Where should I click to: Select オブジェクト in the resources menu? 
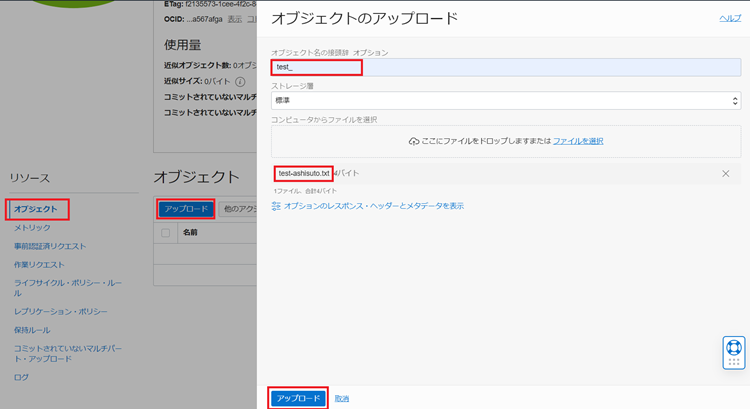pos(36,209)
